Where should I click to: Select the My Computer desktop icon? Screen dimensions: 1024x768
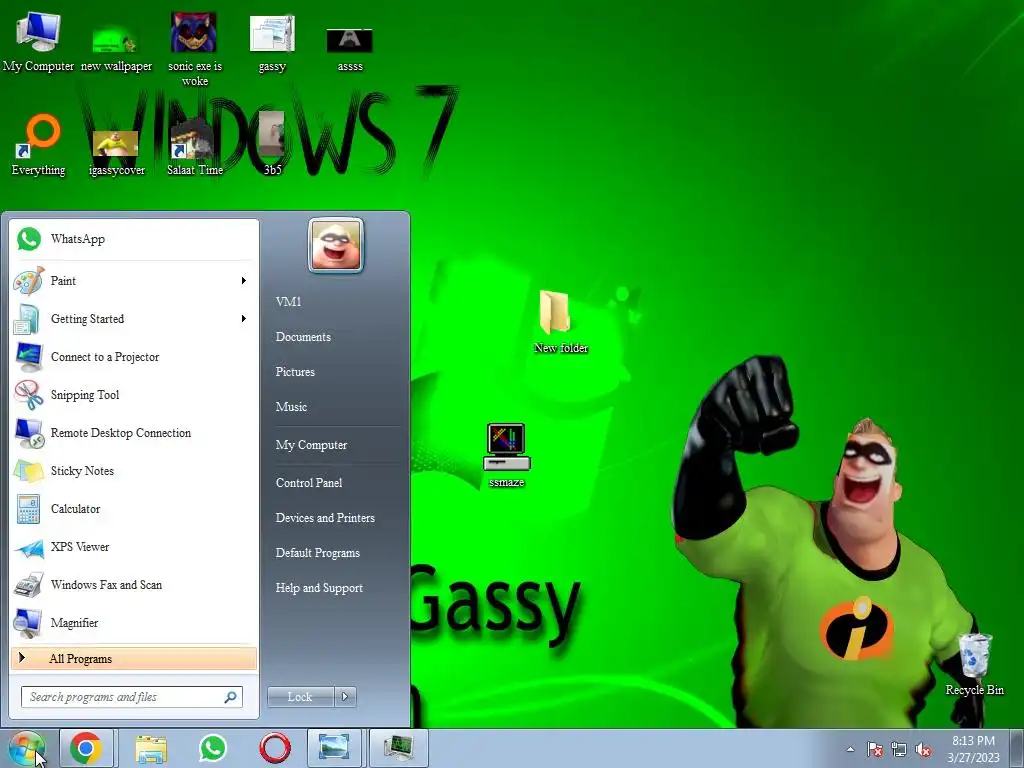point(38,42)
